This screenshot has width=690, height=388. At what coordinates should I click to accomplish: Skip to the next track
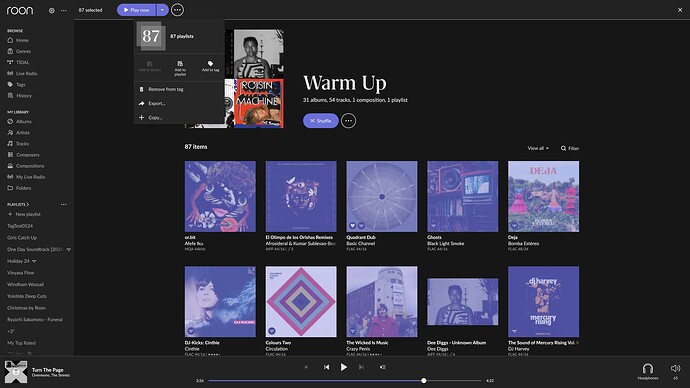click(x=361, y=367)
